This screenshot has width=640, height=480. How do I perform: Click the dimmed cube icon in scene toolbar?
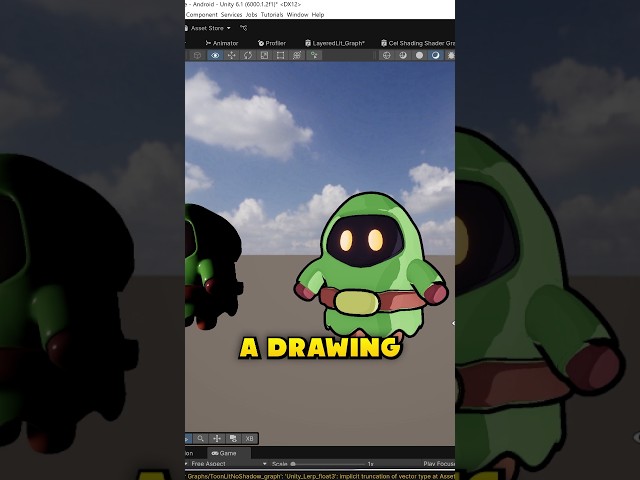(x=197, y=56)
